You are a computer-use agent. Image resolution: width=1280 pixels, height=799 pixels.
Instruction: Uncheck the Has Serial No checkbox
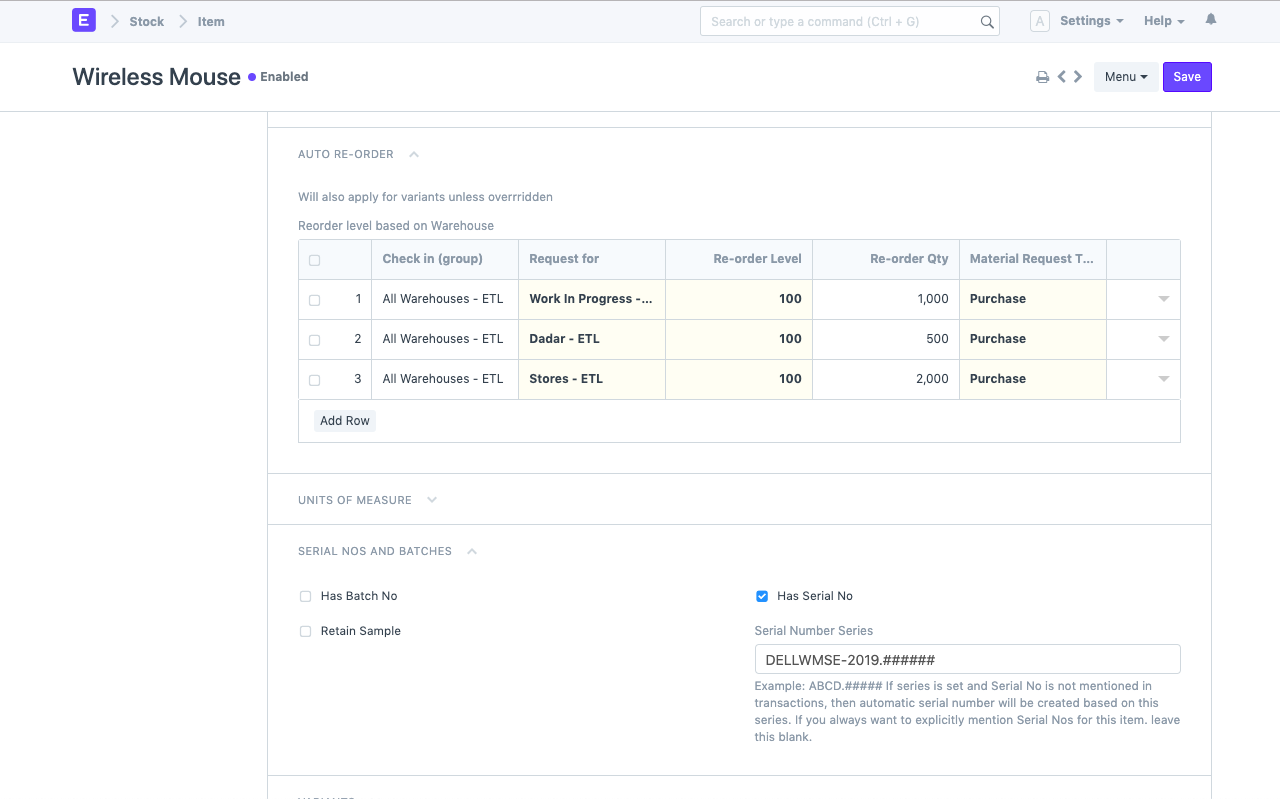pyautogui.click(x=762, y=597)
